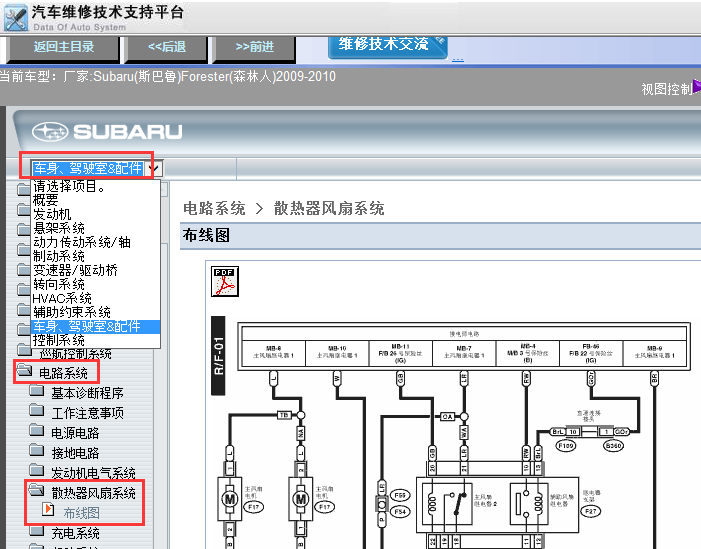The image size is (701, 549).
Task: Expand 电路系统 tree node
Action: pos(63,373)
